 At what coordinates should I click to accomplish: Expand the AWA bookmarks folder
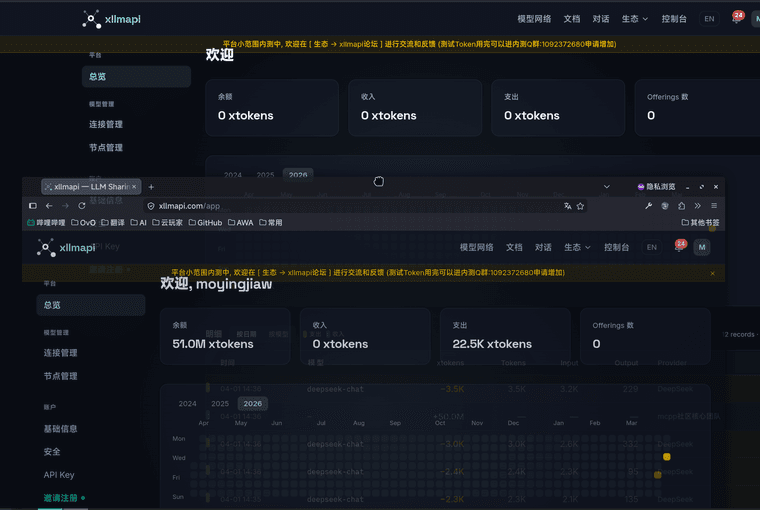(x=240, y=223)
